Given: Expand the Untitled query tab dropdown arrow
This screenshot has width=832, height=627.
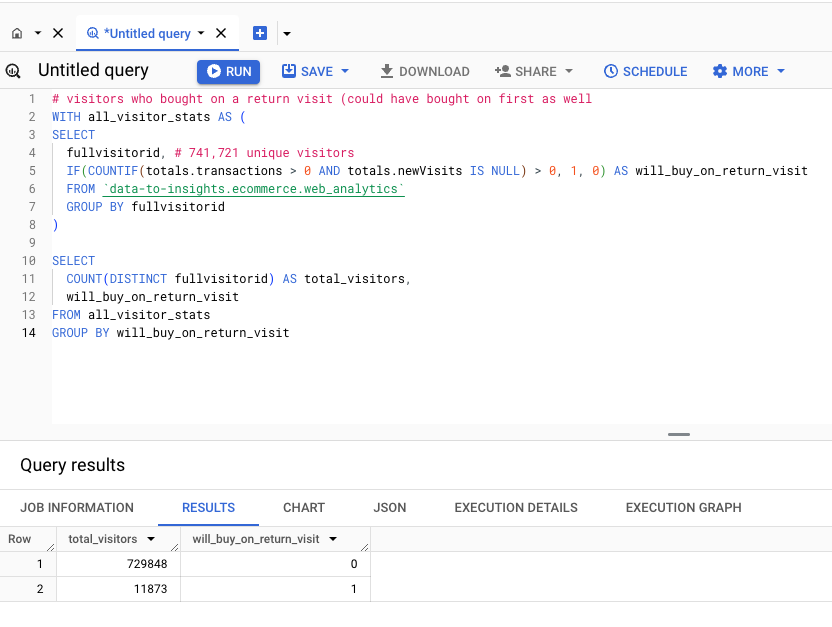Looking at the screenshot, I should tap(201, 32).
